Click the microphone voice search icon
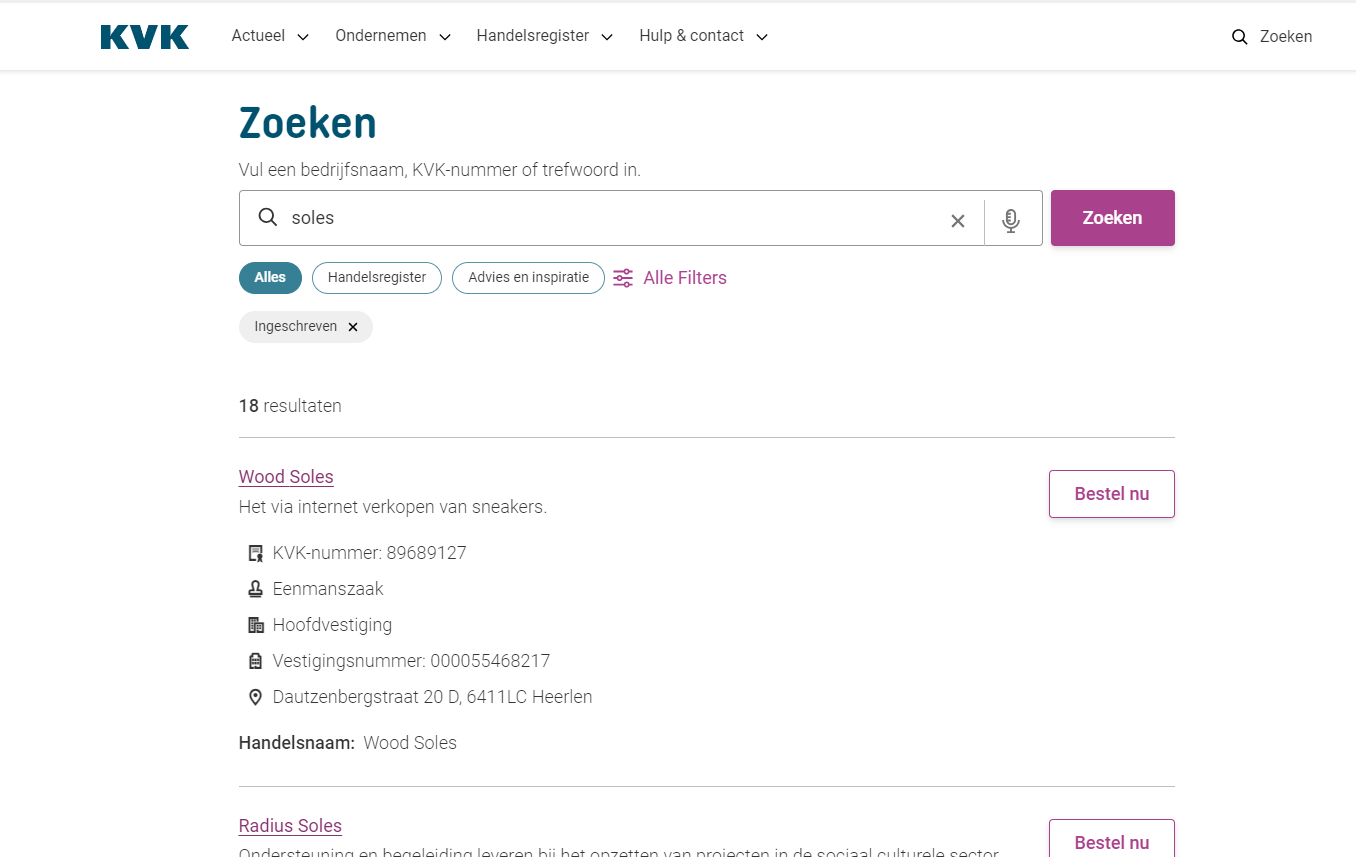This screenshot has height=857, width=1356. 1011,220
